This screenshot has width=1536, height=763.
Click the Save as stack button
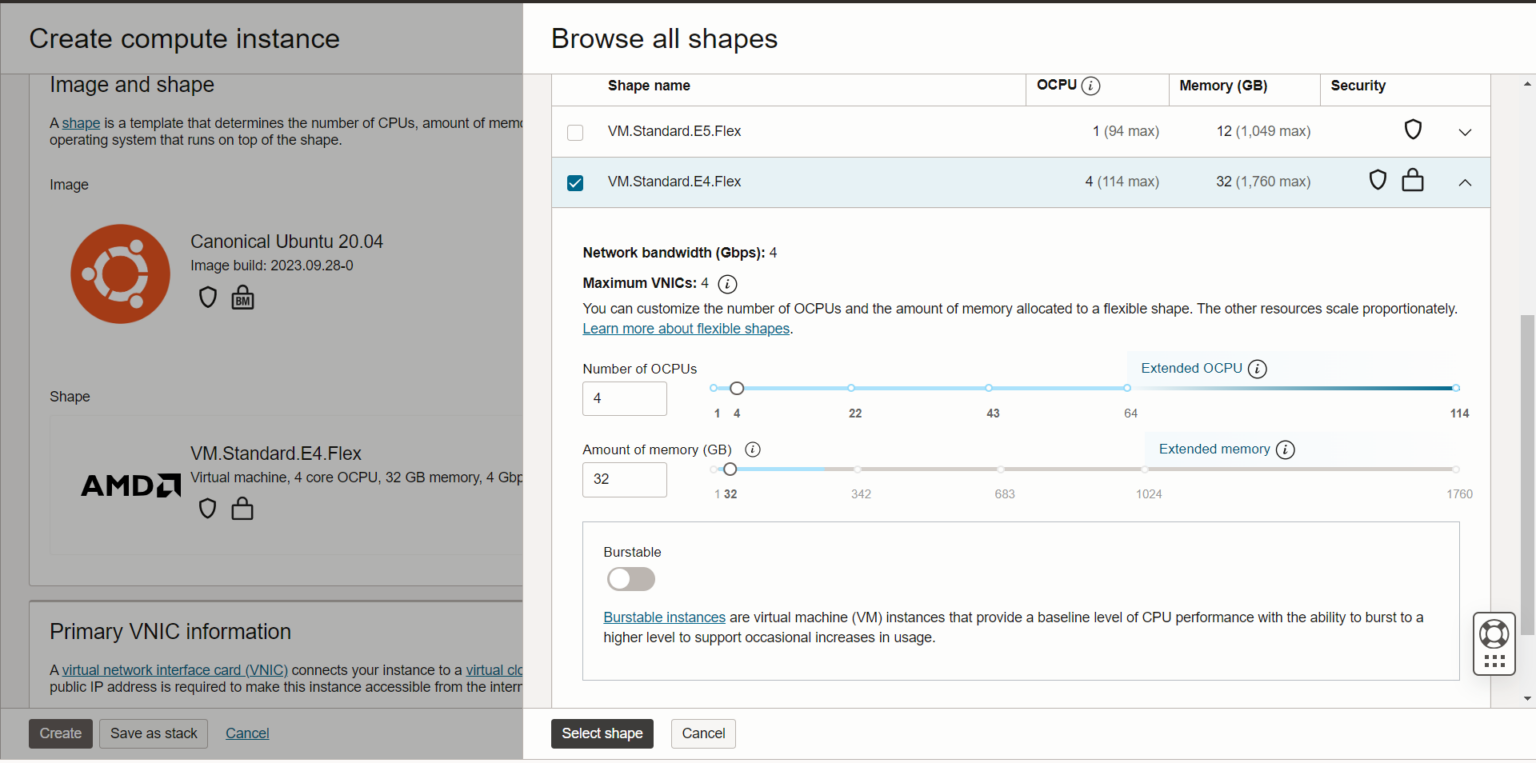tap(154, 734)
